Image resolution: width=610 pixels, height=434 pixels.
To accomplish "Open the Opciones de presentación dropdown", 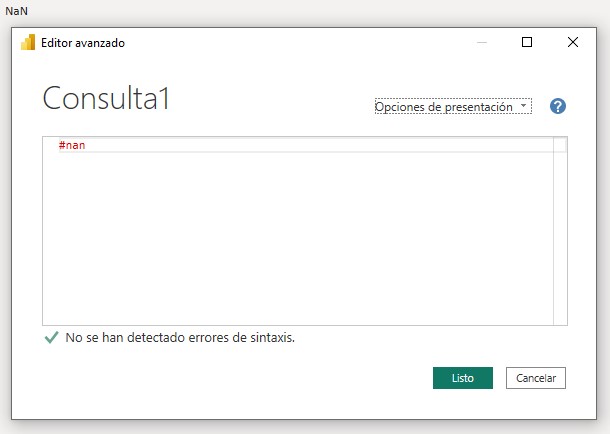I will [453, 107].
